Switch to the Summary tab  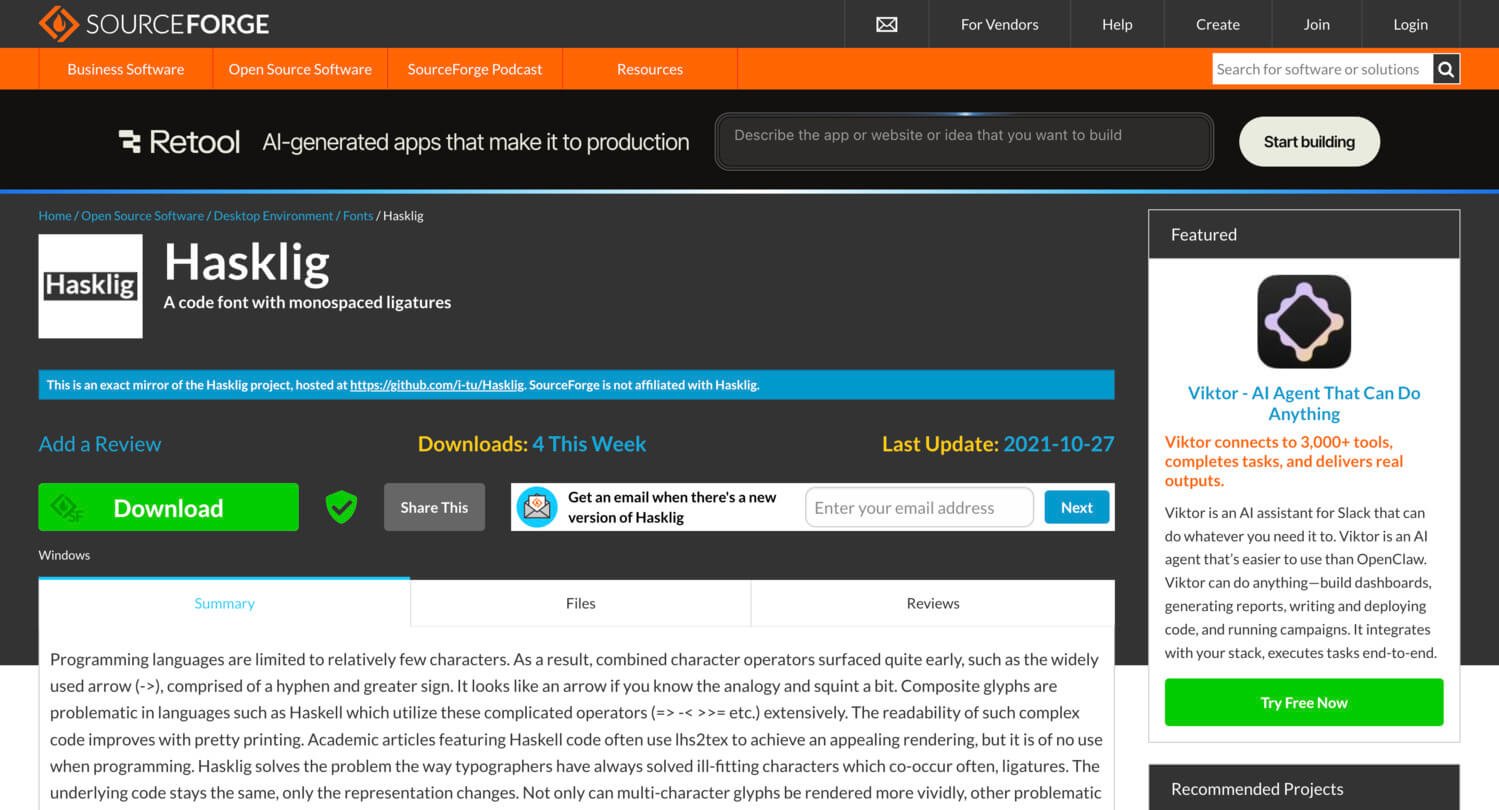pos(224,603)
